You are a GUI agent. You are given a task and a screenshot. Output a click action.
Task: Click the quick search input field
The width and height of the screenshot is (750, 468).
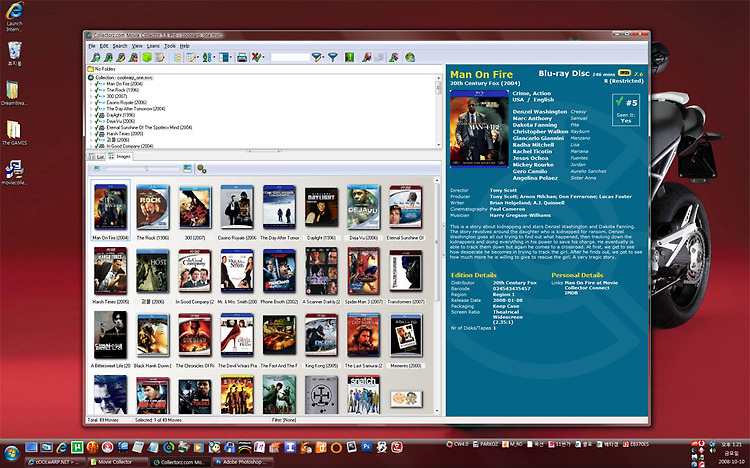point(290,57)
